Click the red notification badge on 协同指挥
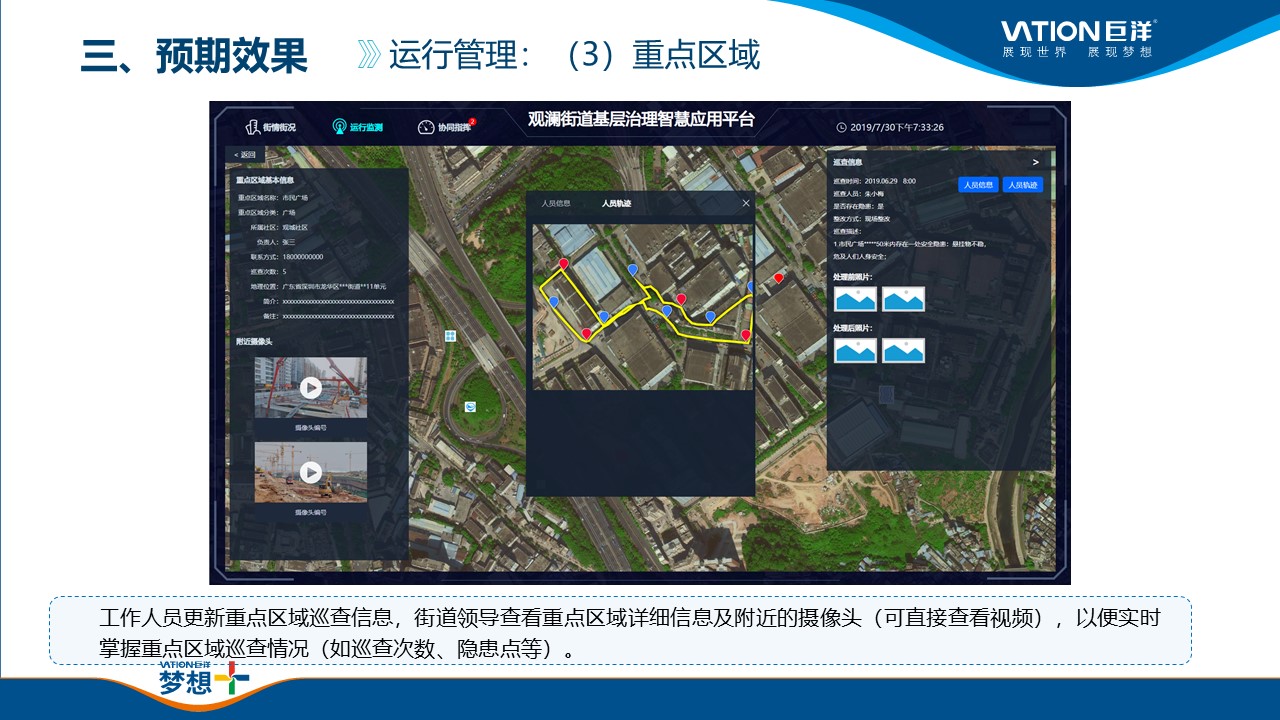Image resolution: width=1280 pixels, height=720 pixels. pos(472,122)
